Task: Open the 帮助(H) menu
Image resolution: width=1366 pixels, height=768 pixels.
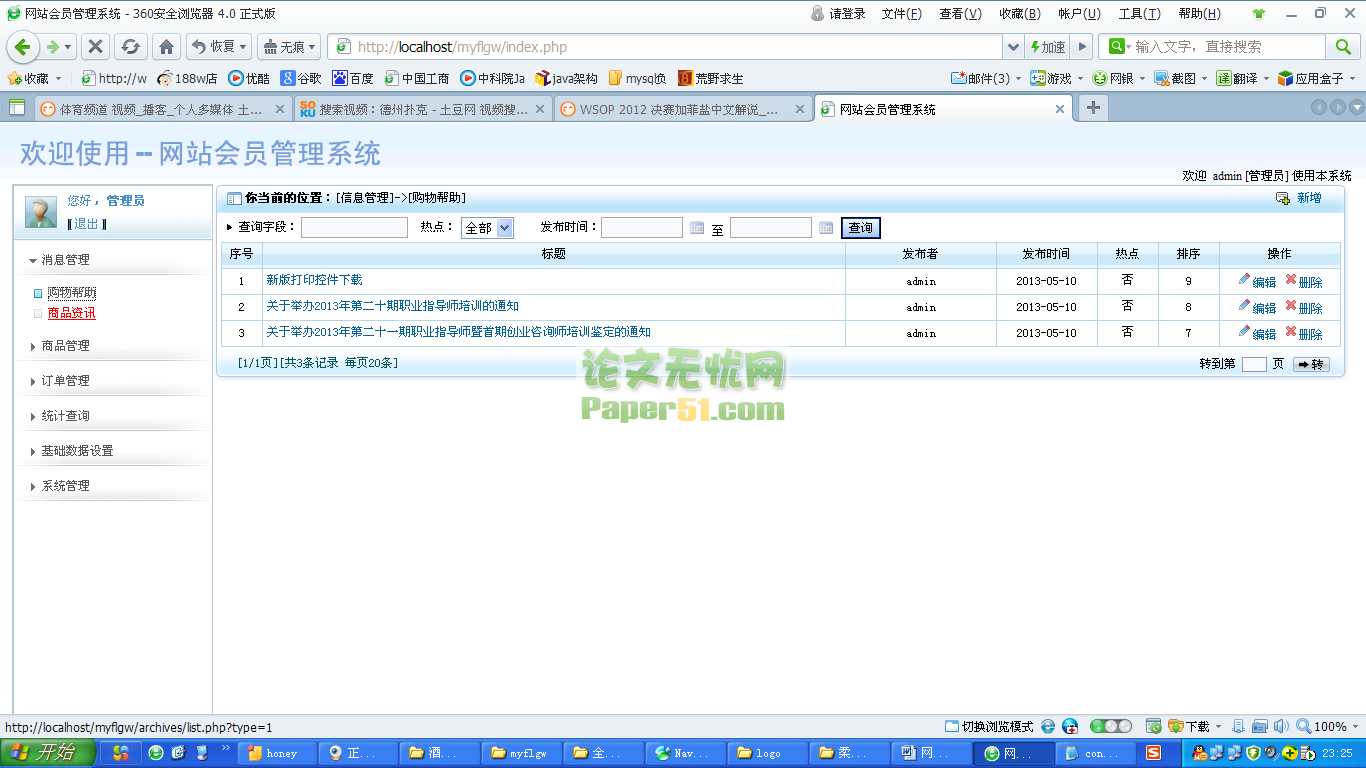Action: click(x=1199, y=14)
